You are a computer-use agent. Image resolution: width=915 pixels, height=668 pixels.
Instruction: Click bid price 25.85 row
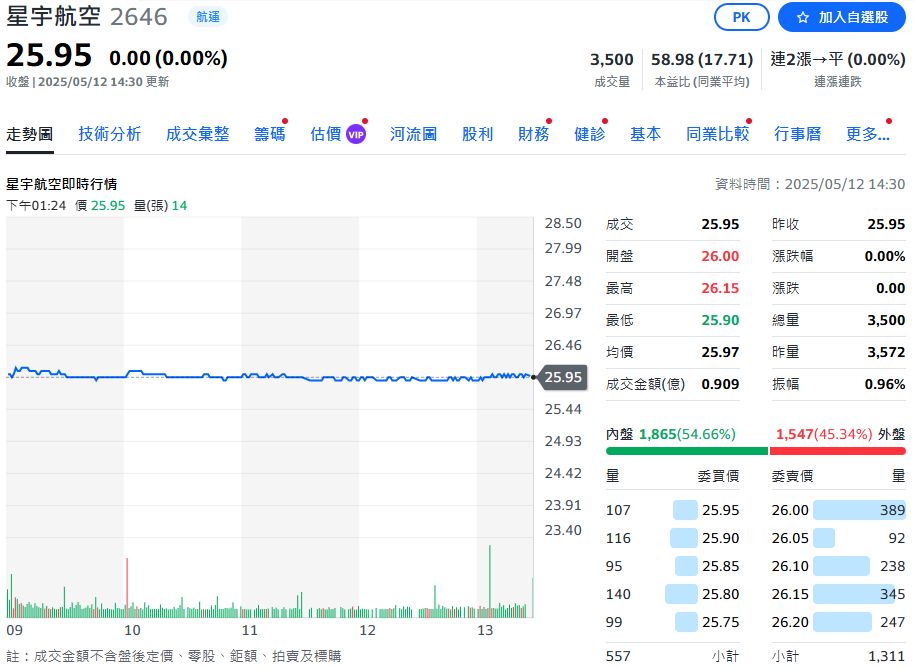672,566
